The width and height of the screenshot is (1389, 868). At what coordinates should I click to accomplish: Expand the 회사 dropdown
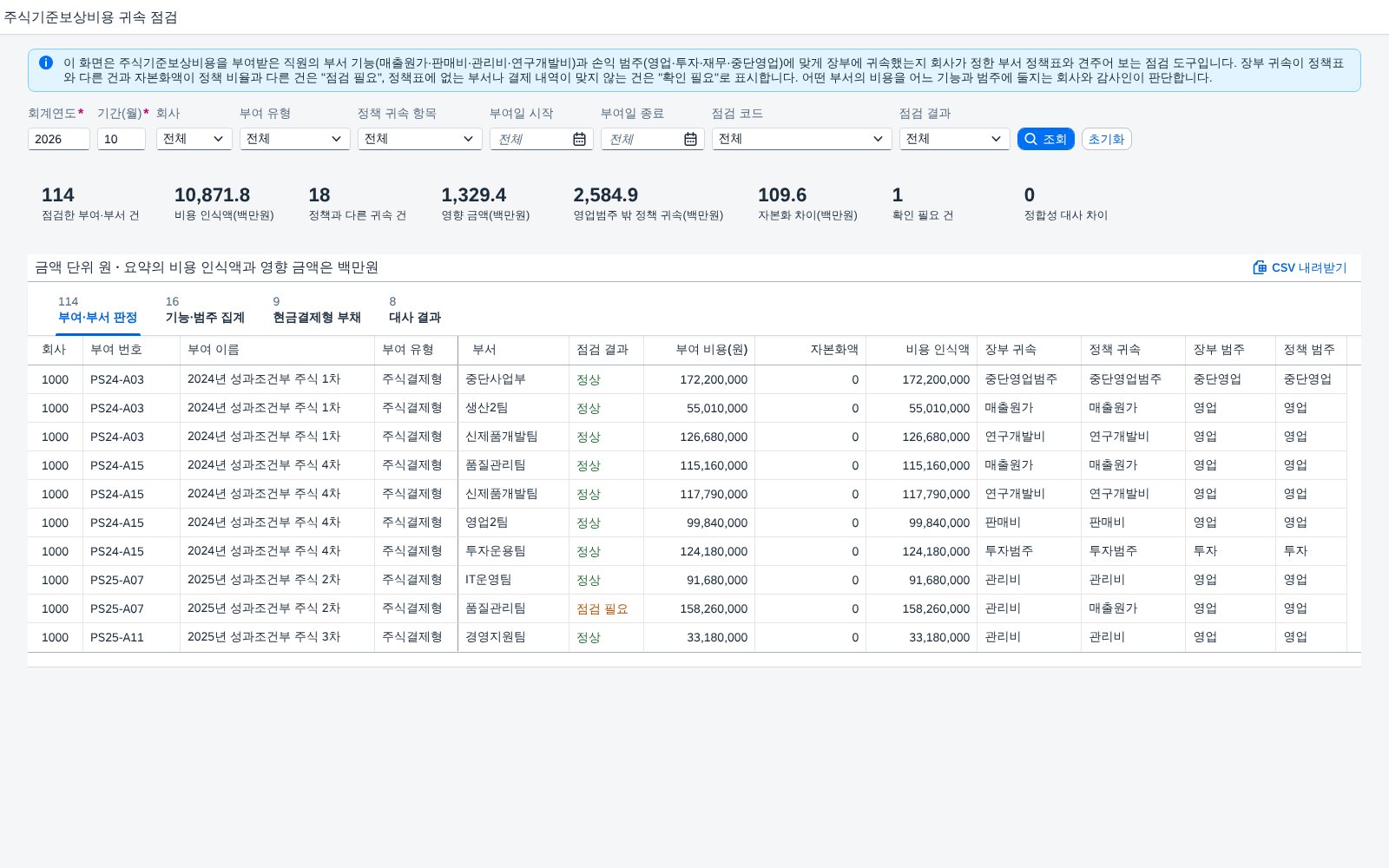pos(194,139)
